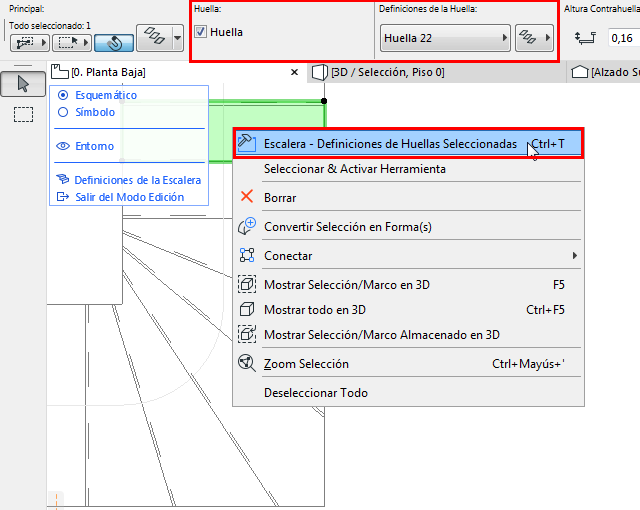Select the Arrow selection tool
The image size is (640, 510).
pos(23,84)
